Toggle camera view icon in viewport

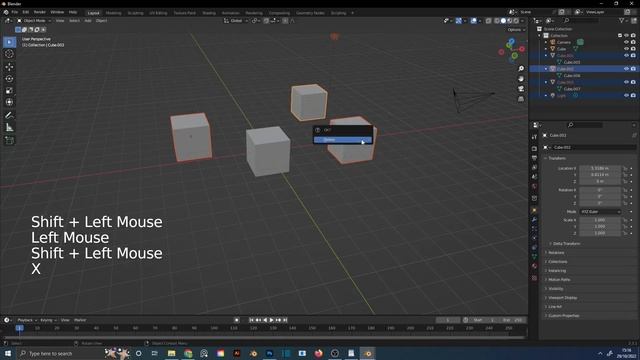pyautogui.click(x=521, y=89)
